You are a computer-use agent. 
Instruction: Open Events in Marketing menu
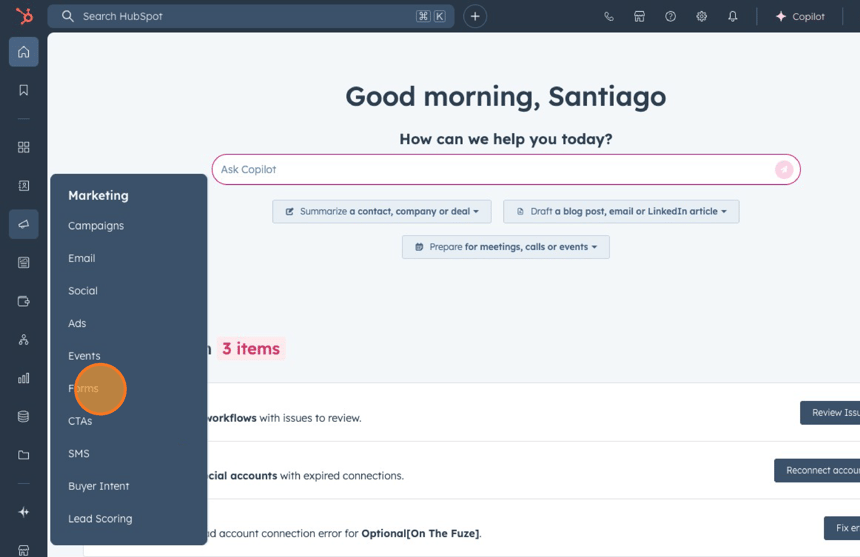[84, 356]
